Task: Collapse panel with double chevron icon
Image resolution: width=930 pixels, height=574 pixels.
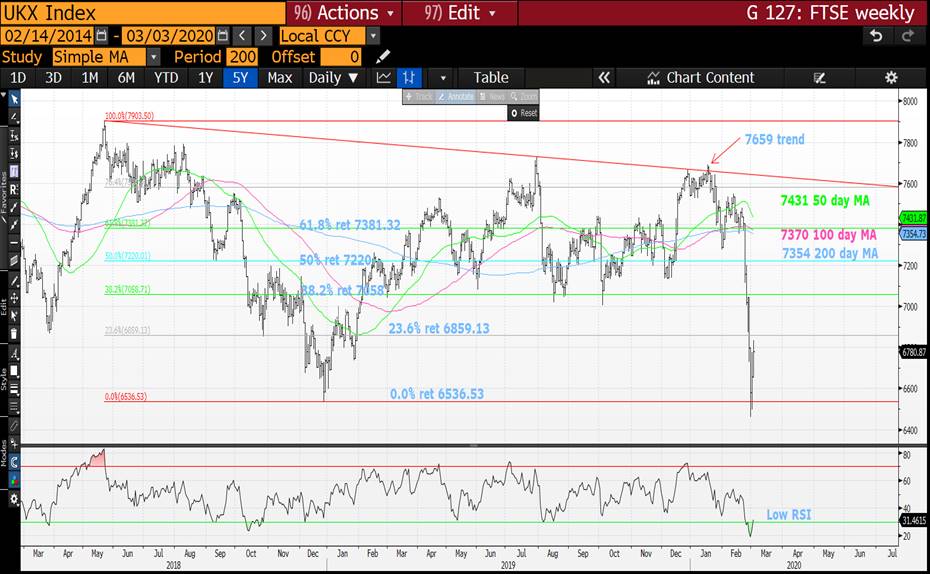Action: [604, 78]
